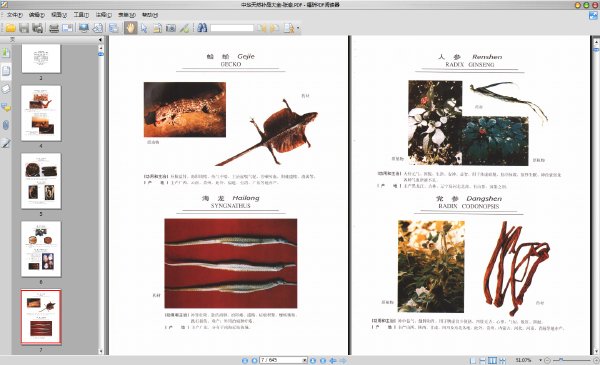The image size is (600, 365).
Task: Go to the next page button
Action: (x=313, y=360)
